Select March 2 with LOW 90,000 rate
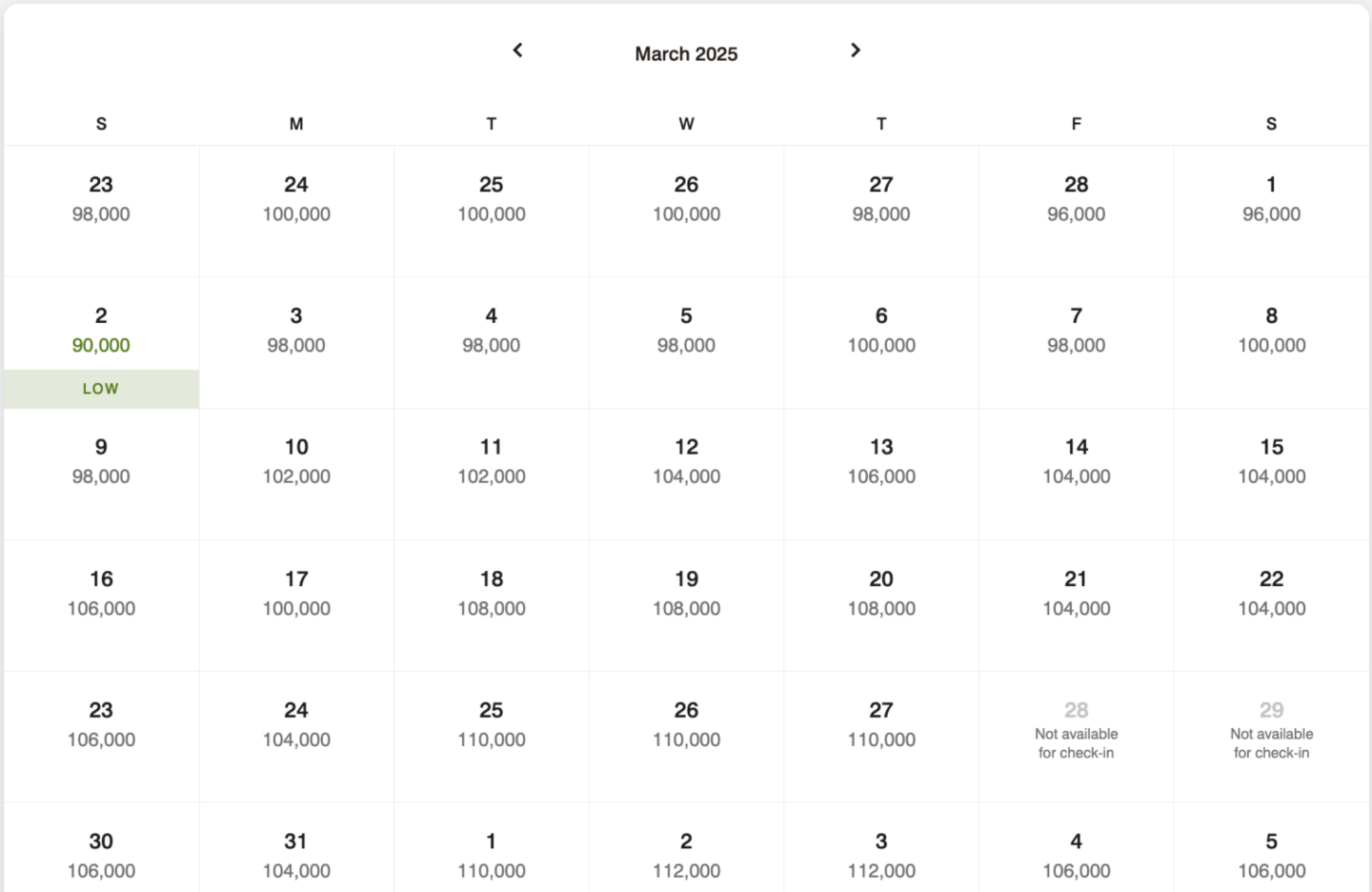Viewport: 1372px width, 892px height. [101, 330]
